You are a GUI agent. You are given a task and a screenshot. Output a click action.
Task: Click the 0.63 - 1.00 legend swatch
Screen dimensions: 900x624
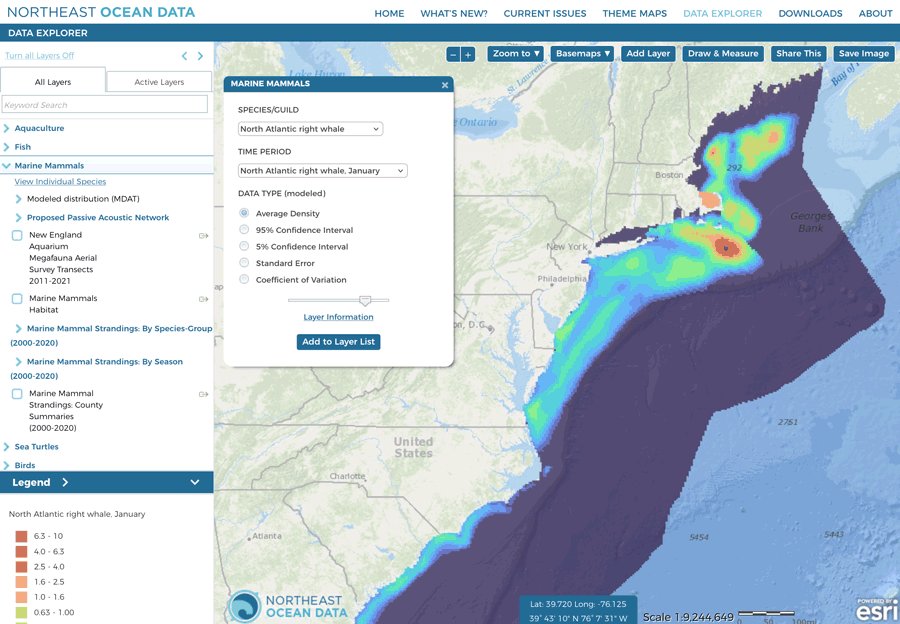click(21, 613)
